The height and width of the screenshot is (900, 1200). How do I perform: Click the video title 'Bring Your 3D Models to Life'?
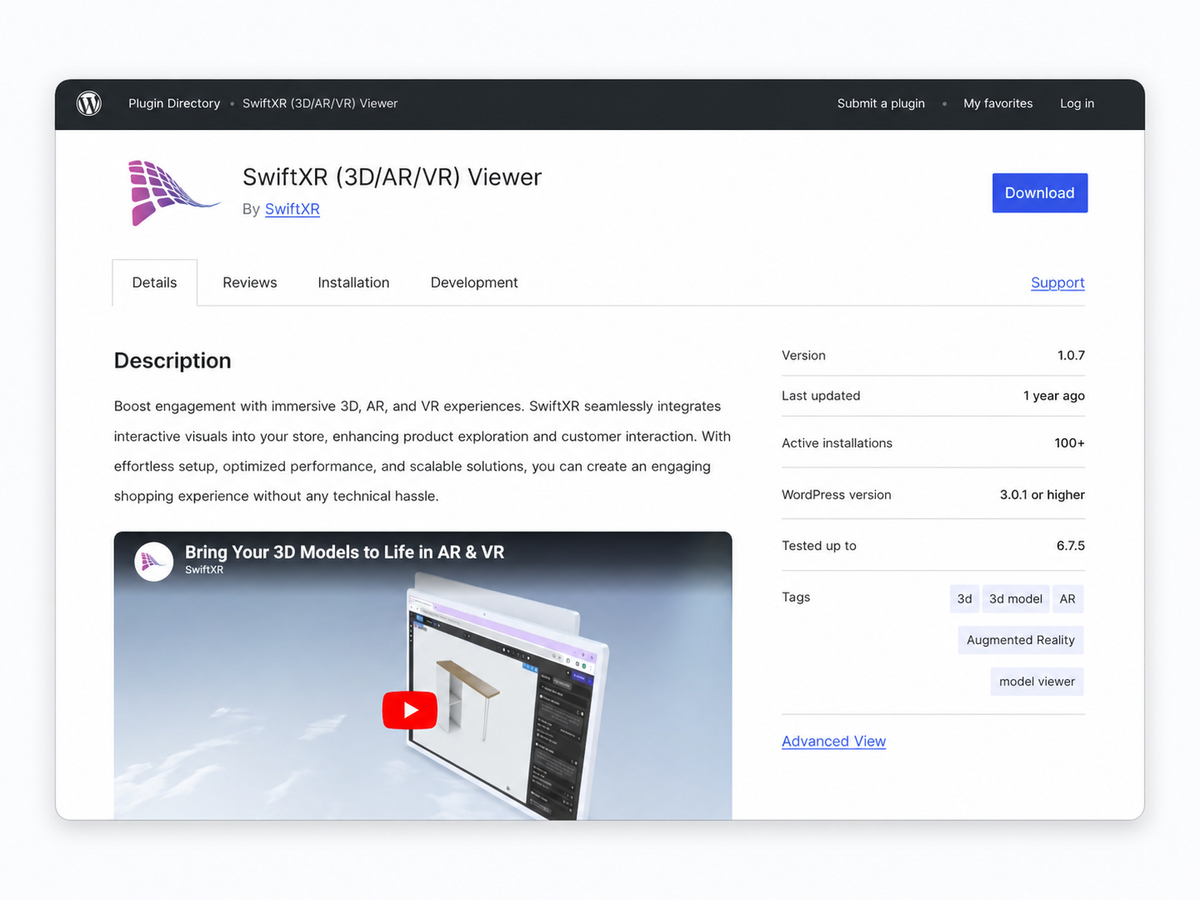point(344,552)
